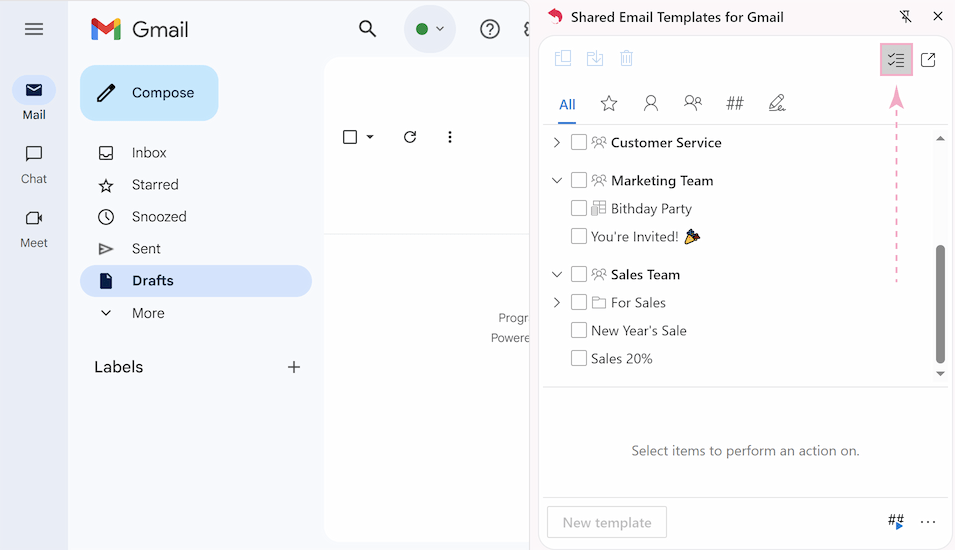The width and height of the screenshot is (955, 550).
Task: Click the export templates toolbar icon
Action: [594, 58]
